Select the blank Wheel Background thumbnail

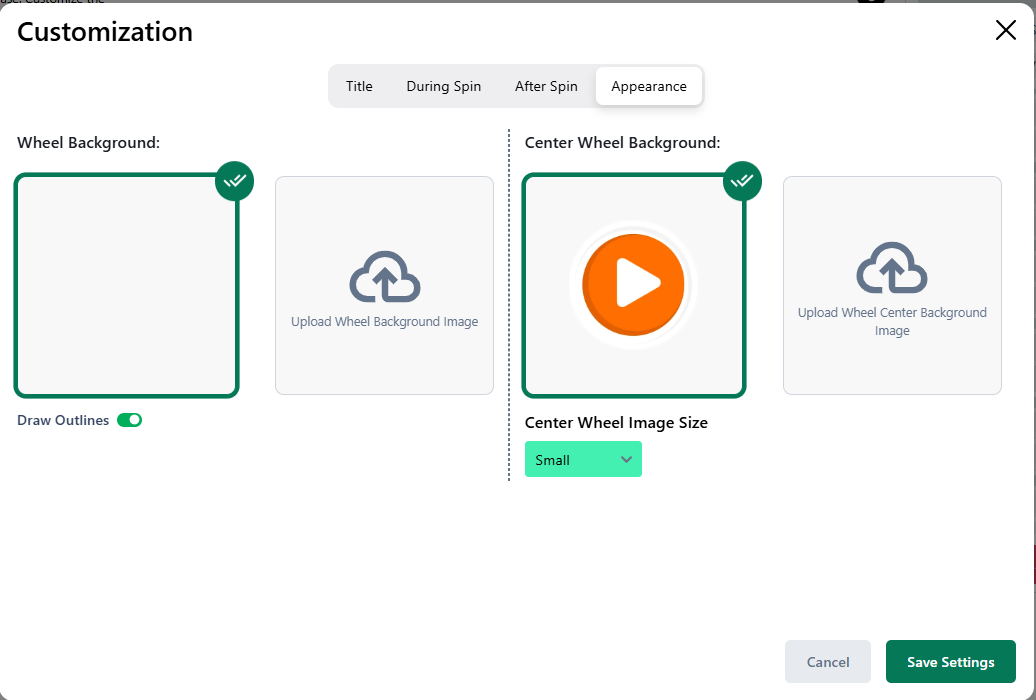coord(126,286)
